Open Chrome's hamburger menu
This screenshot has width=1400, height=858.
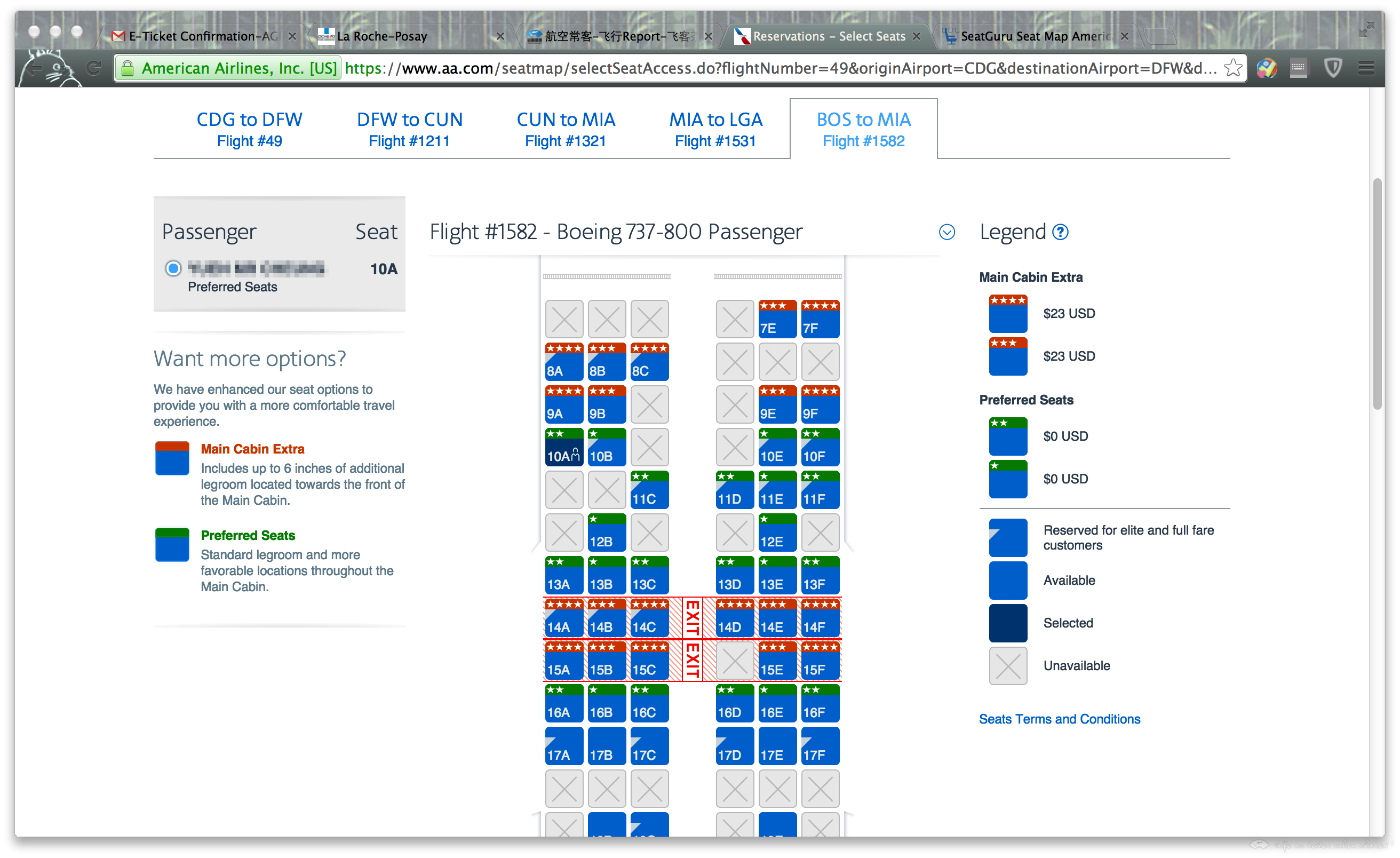coord(1366,68)
